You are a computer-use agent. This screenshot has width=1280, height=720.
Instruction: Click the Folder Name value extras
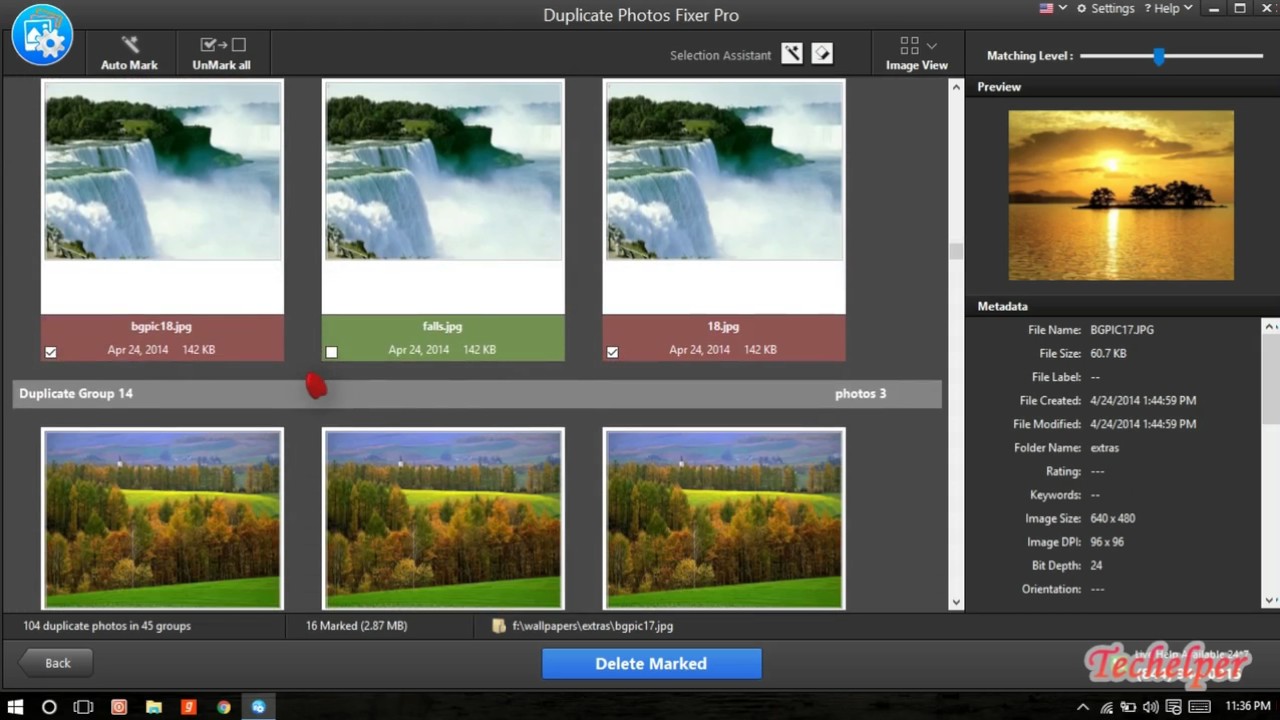[x=1105, y=448]
